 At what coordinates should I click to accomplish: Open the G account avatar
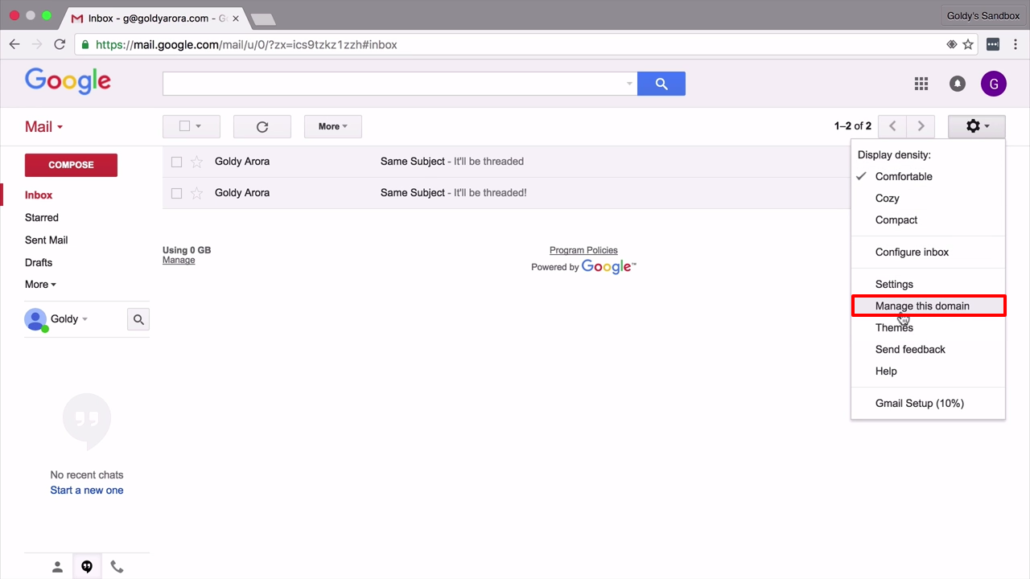(x=993, y=83)
